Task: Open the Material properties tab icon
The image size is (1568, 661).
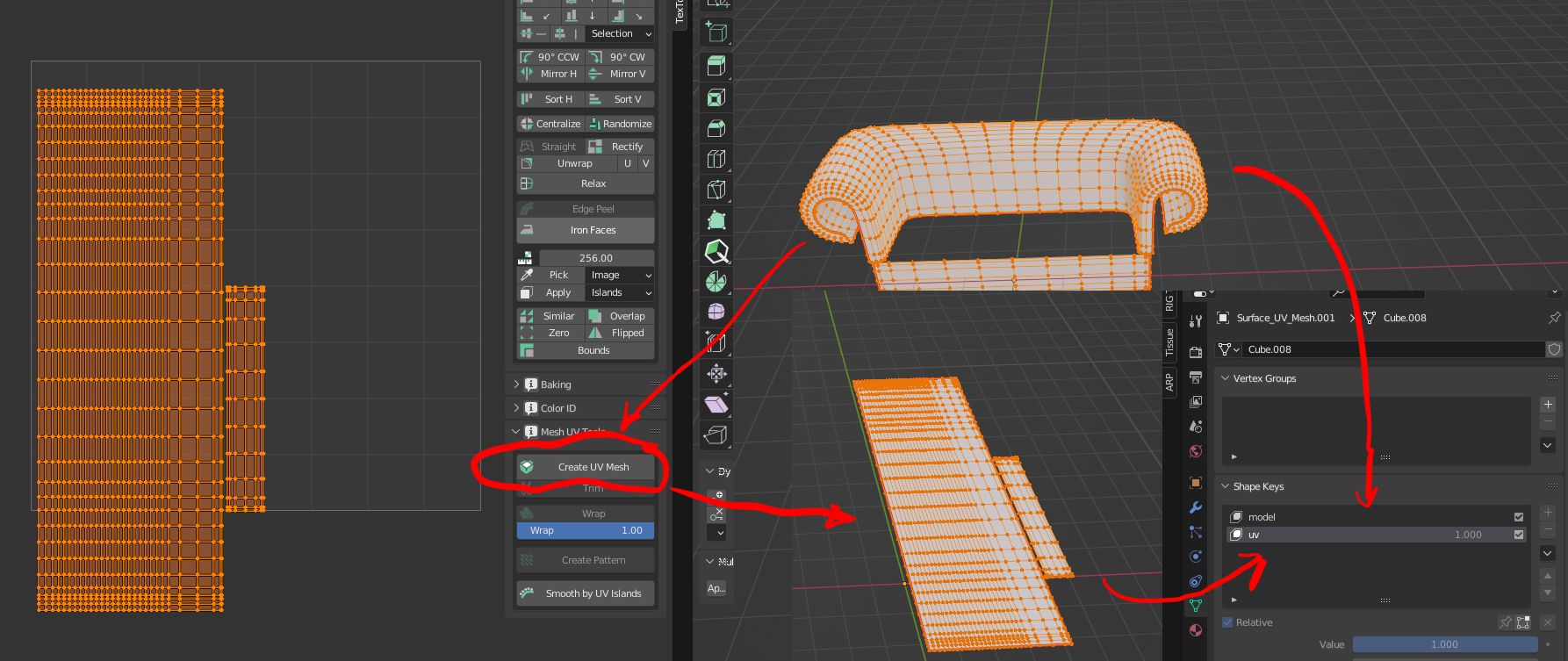Action: pyautogui.click(x=1195, y=630)
